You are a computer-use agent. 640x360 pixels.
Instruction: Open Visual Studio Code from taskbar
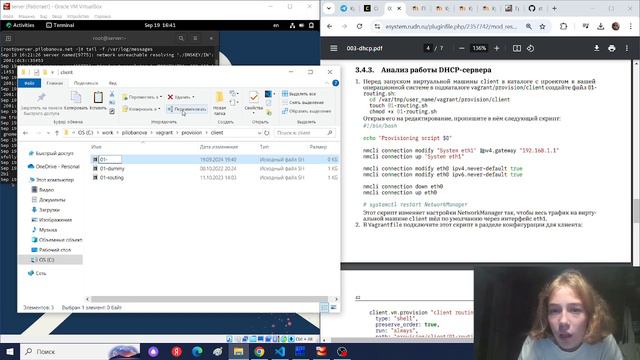280,351
